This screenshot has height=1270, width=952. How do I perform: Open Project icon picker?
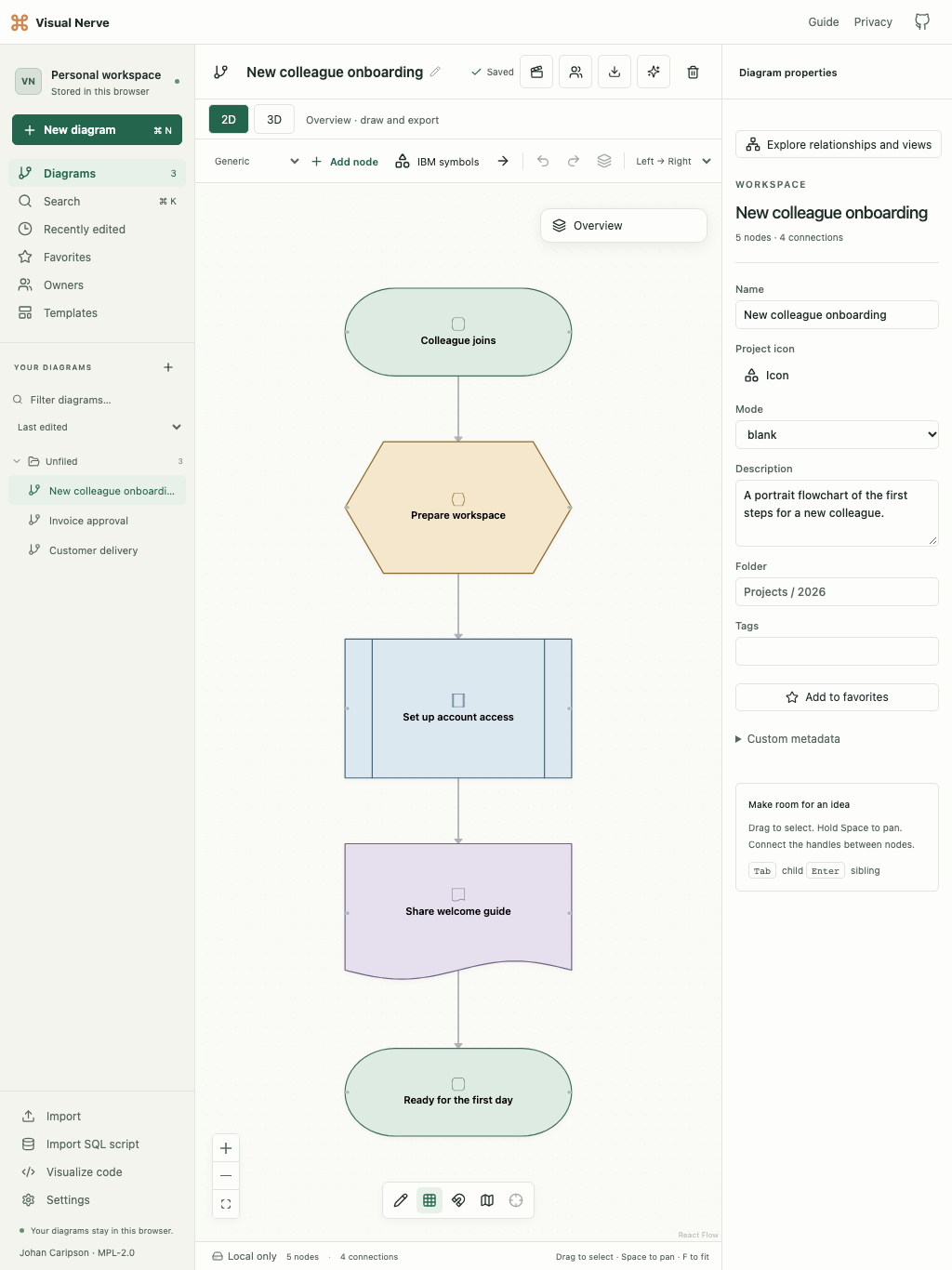(x=767, y=376)
